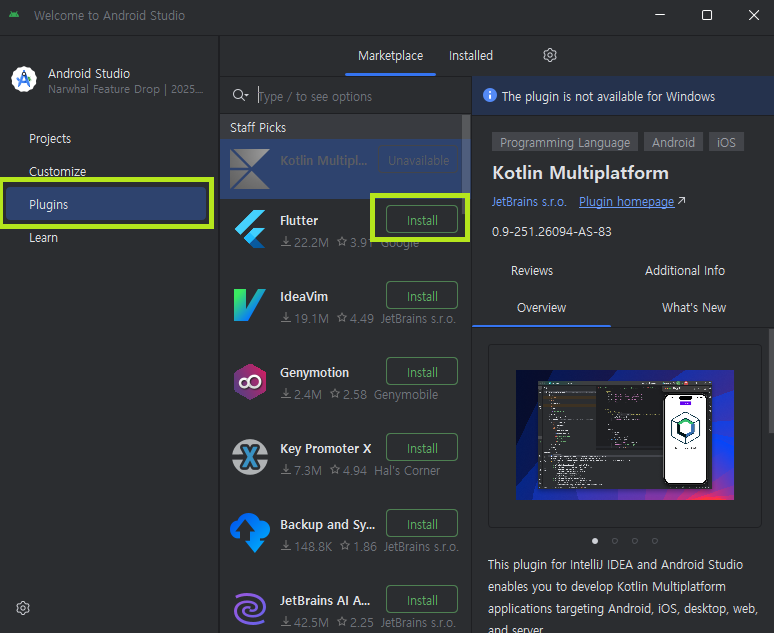This screenshot has width=774, height=633.
Task: Open the What's New tab
Action: coord(694,308)
